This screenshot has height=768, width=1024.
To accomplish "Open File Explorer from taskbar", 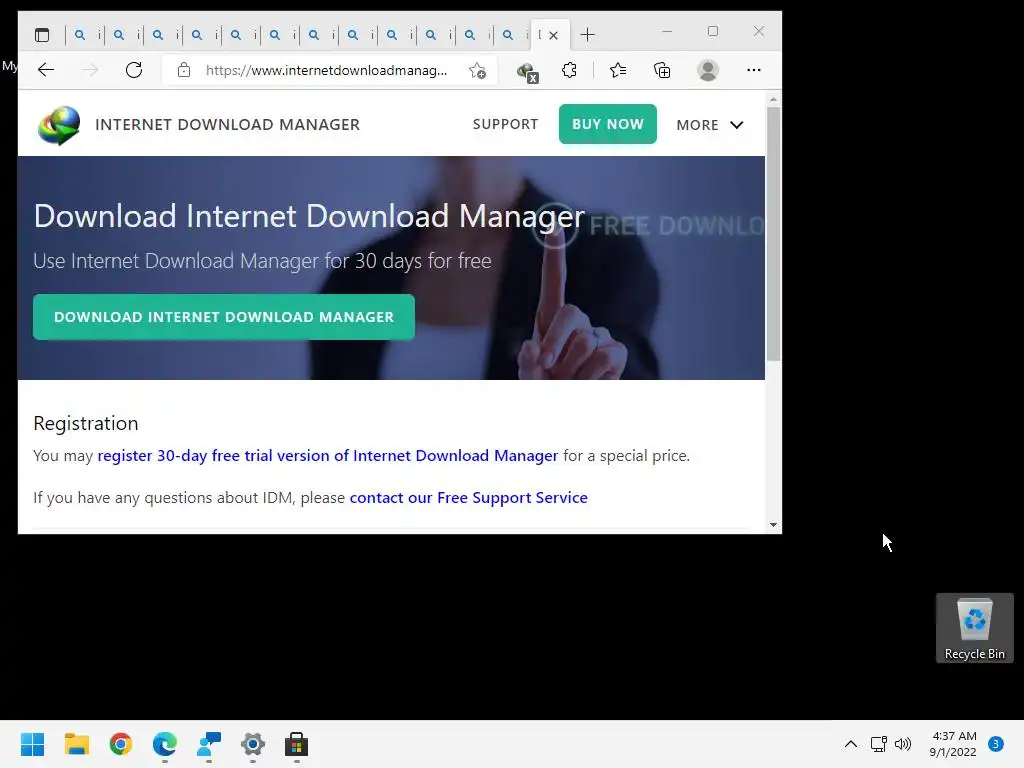I will click(x=76, y=744).
